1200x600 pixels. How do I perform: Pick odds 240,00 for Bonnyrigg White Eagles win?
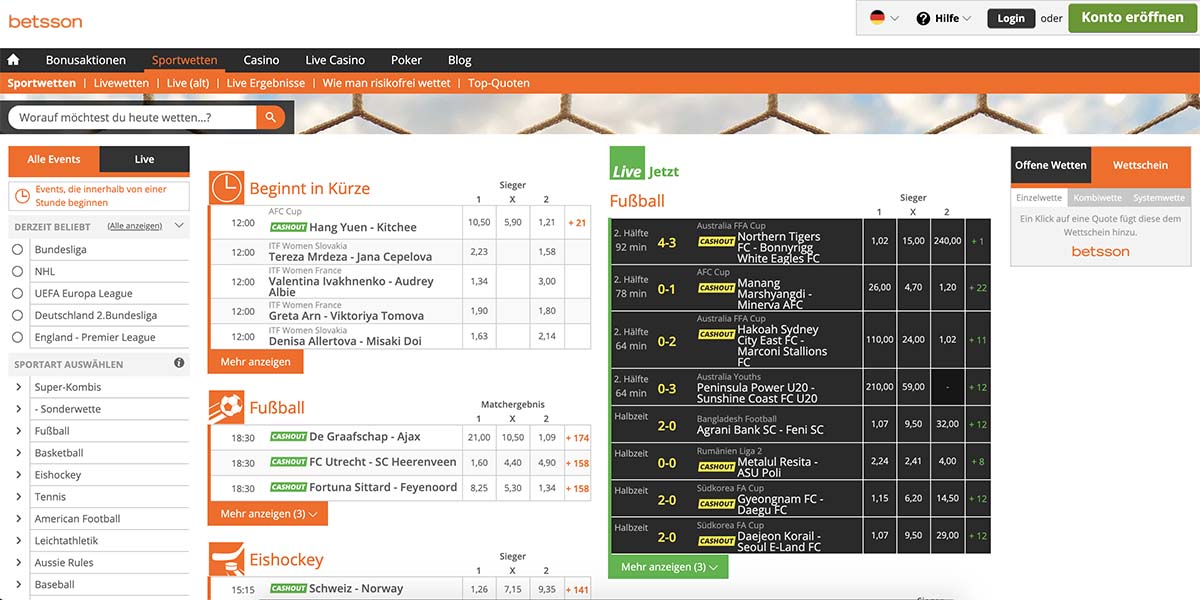[948, 241]
